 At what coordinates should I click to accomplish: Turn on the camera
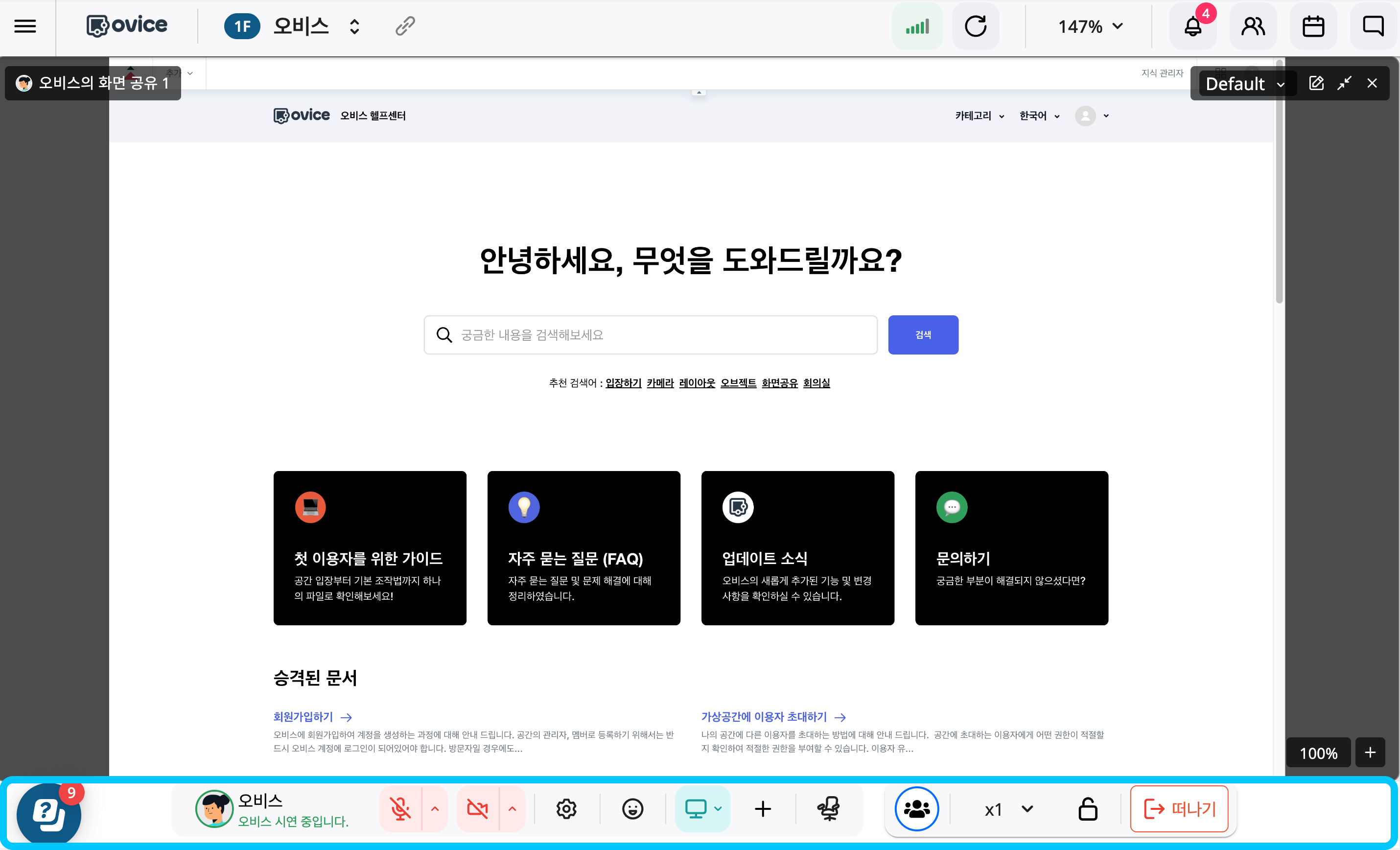478,808
